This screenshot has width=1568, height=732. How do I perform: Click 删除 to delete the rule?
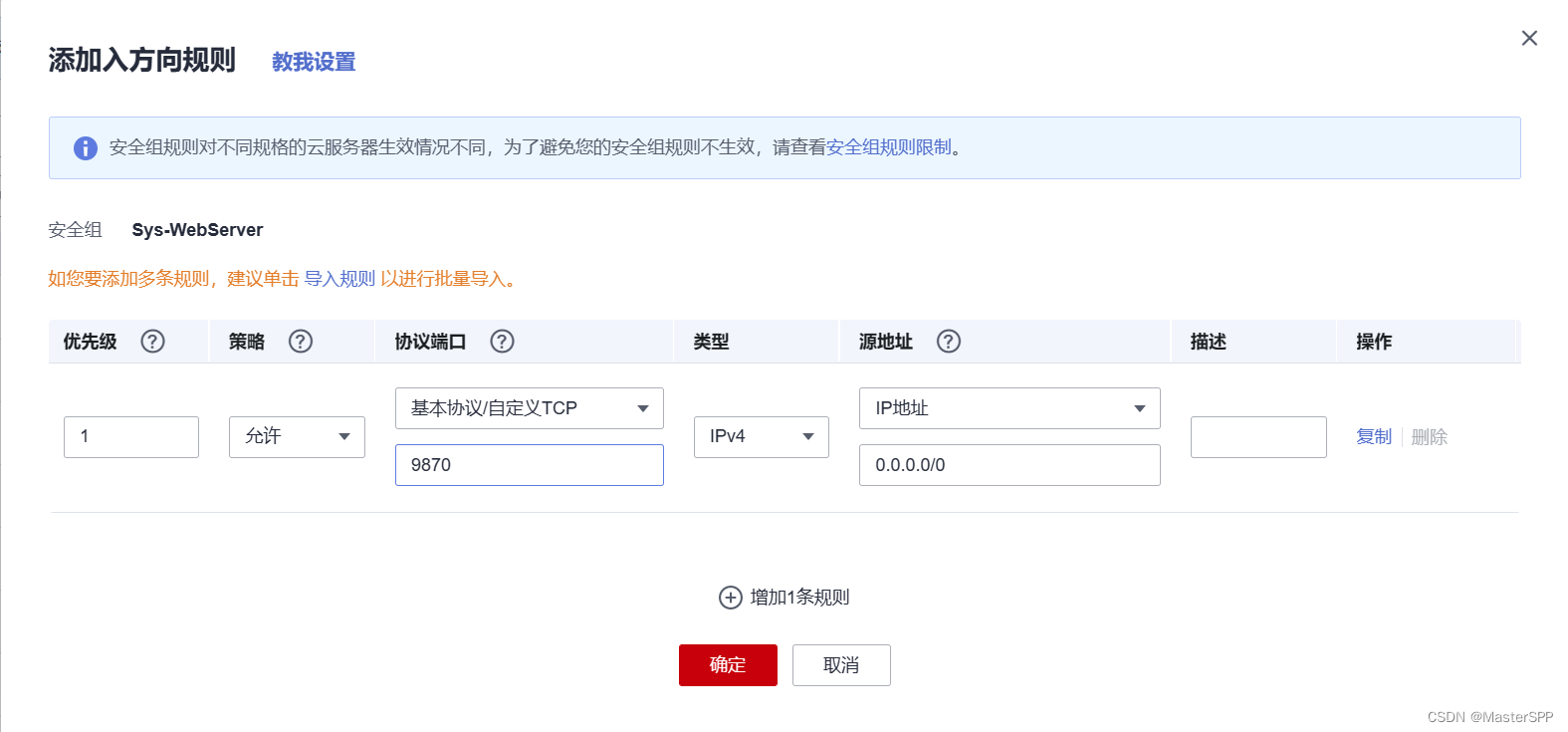click(x=1430, y=437)
